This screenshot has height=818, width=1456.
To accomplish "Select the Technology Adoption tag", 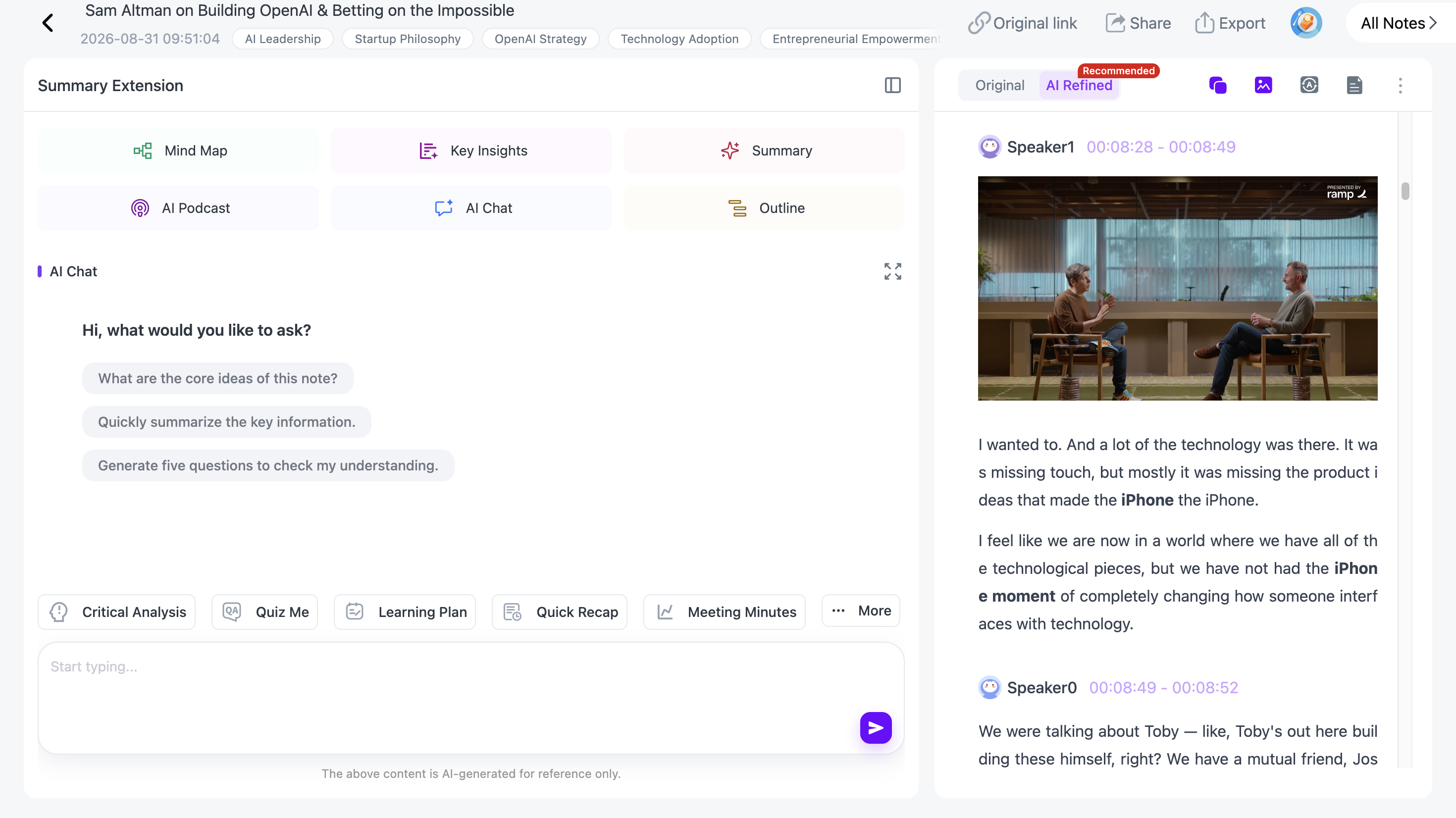I will (679, 39).
